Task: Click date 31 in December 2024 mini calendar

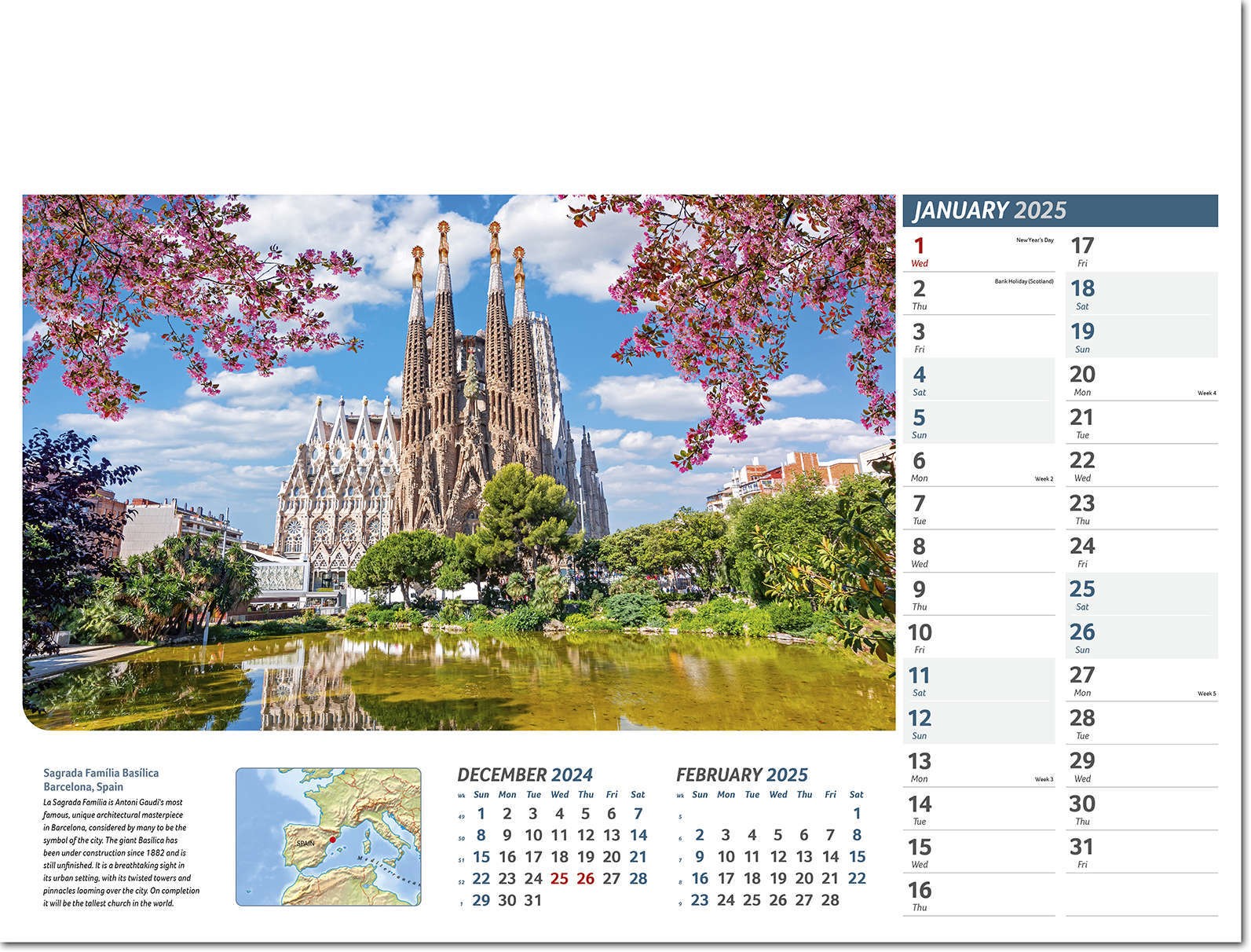Action: [533, 900]
